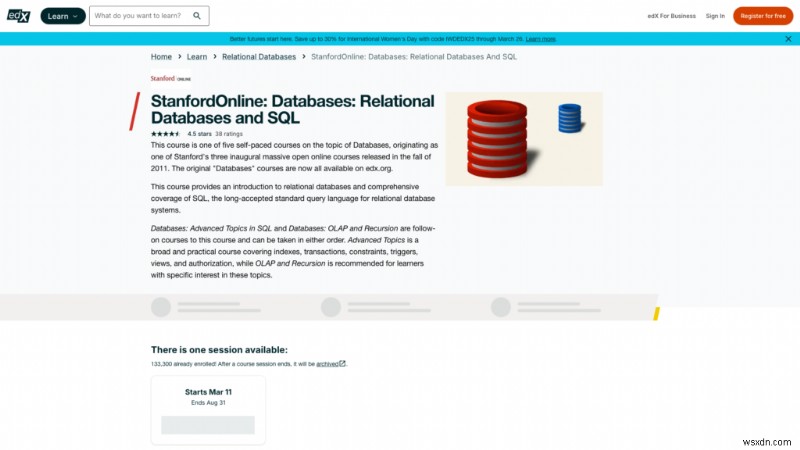This screenshot has height=450, width=800.
Task: Open the Relational Databases breadcrumb
Action: coord(259,57)
